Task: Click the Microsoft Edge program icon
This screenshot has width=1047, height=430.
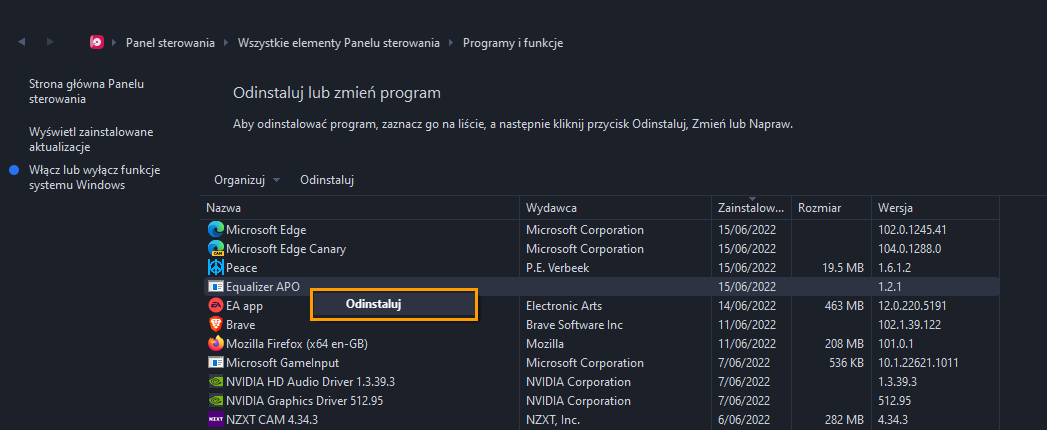Action: click(x=215, y=230)
